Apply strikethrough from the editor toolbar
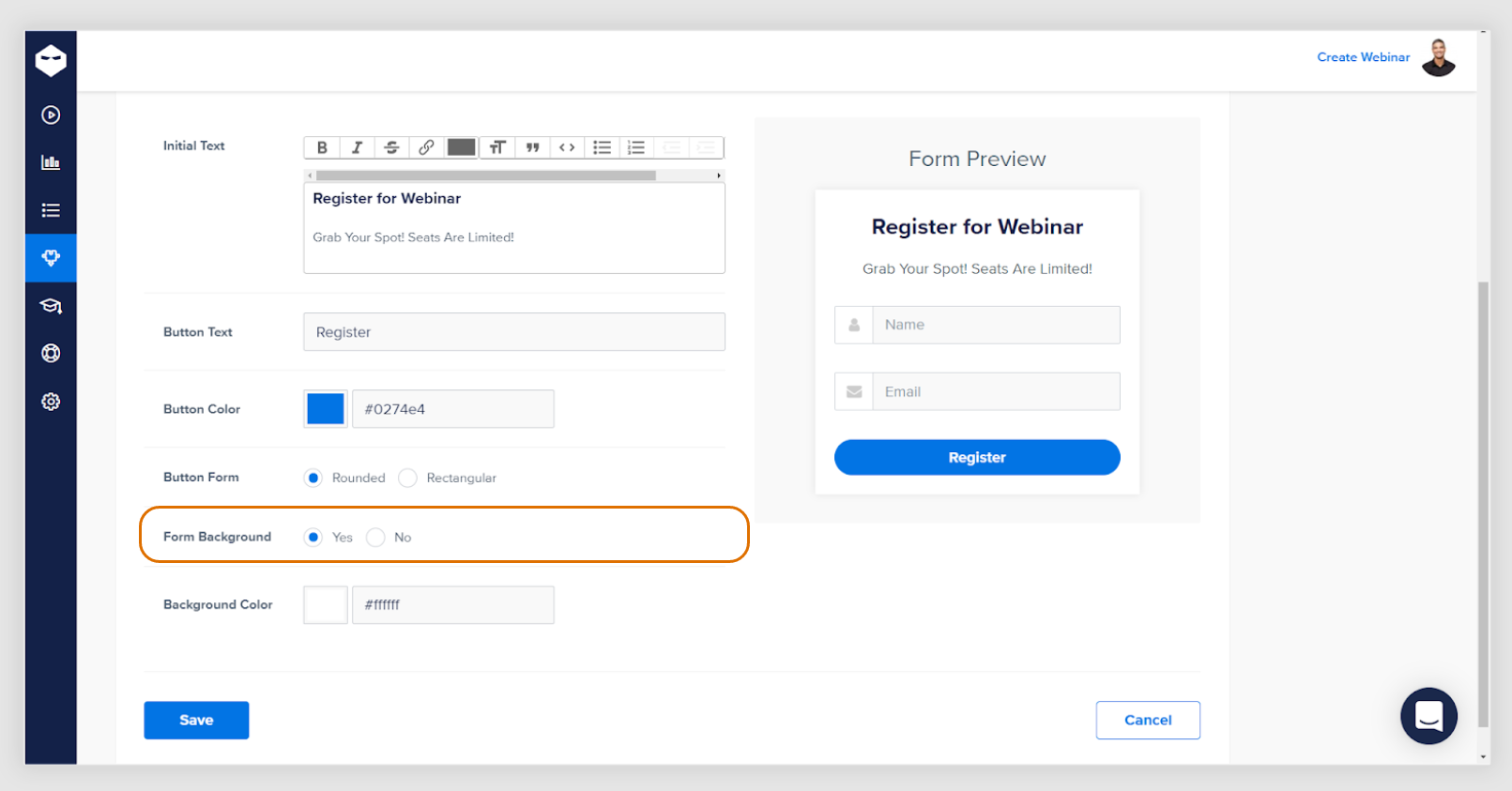Screen dimensions: 1512x791 pos(391,147)
